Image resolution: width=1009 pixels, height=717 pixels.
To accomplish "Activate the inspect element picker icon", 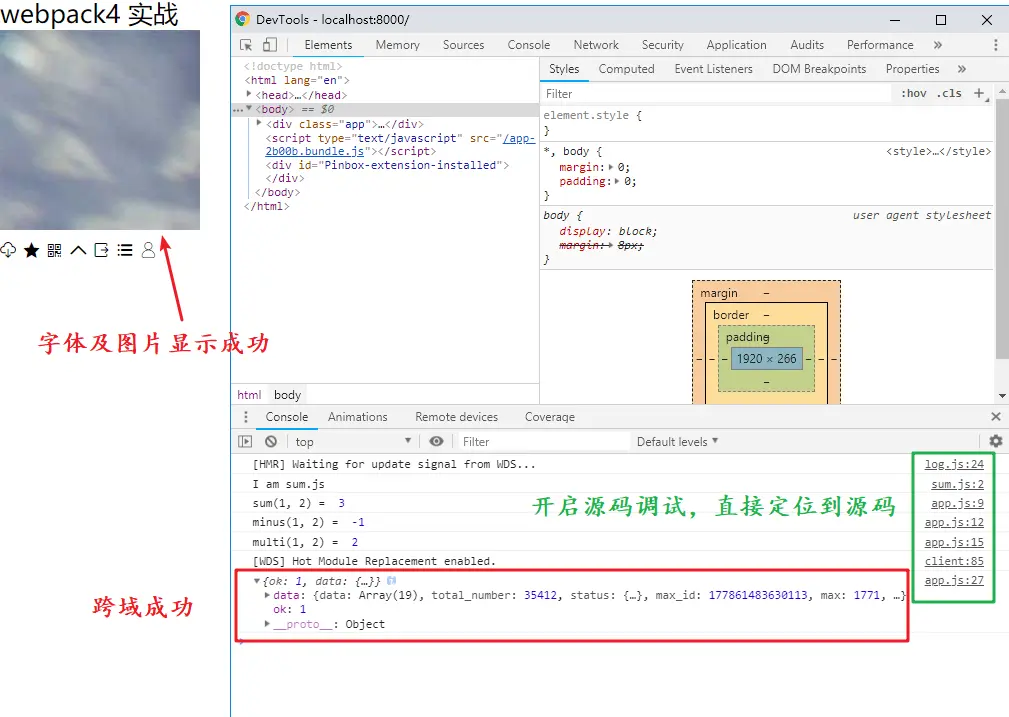I will [x=246, y=44].
